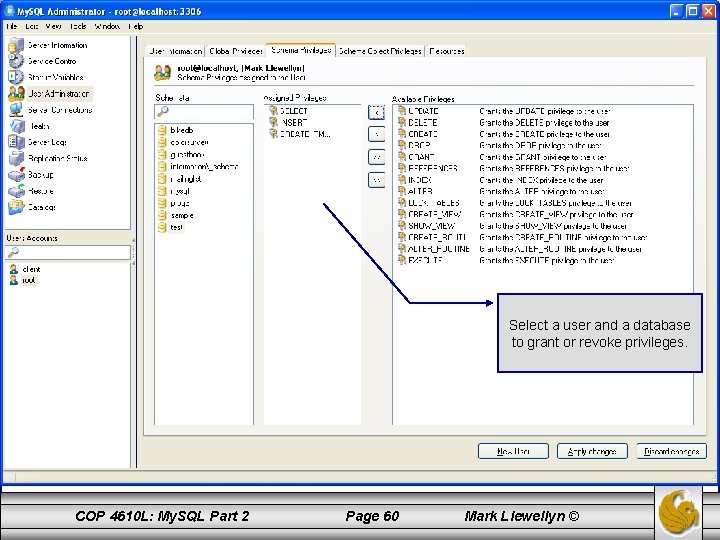Open Restore section icon

pyautogui.click(x=16, y=191)
